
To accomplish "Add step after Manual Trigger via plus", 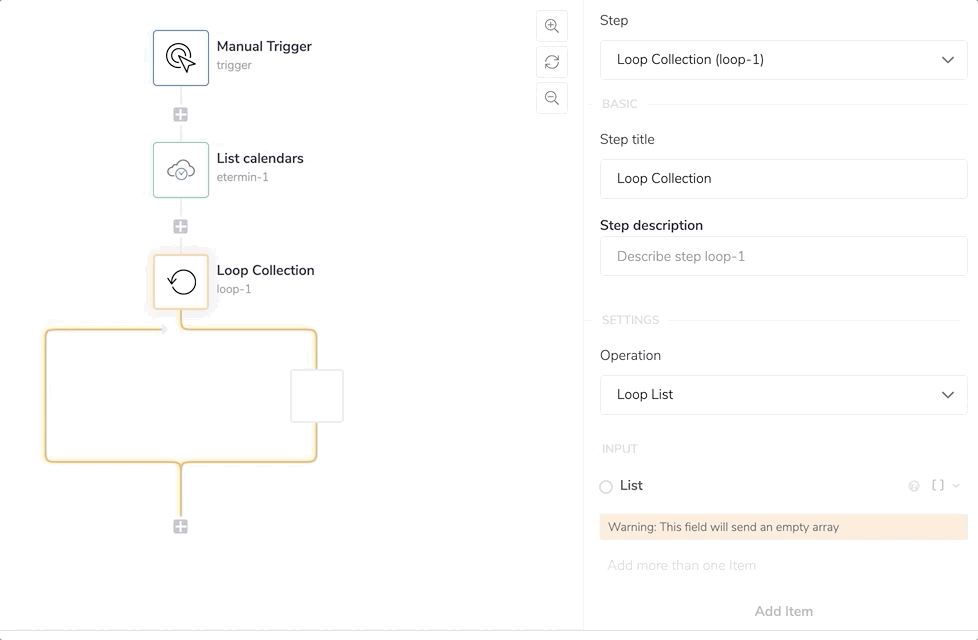I will tap(181, 115).
